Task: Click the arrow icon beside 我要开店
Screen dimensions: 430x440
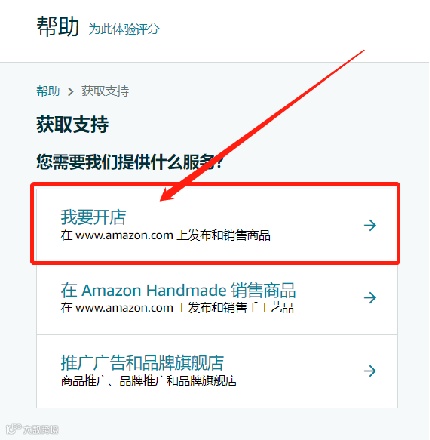Action: [370, 225]
